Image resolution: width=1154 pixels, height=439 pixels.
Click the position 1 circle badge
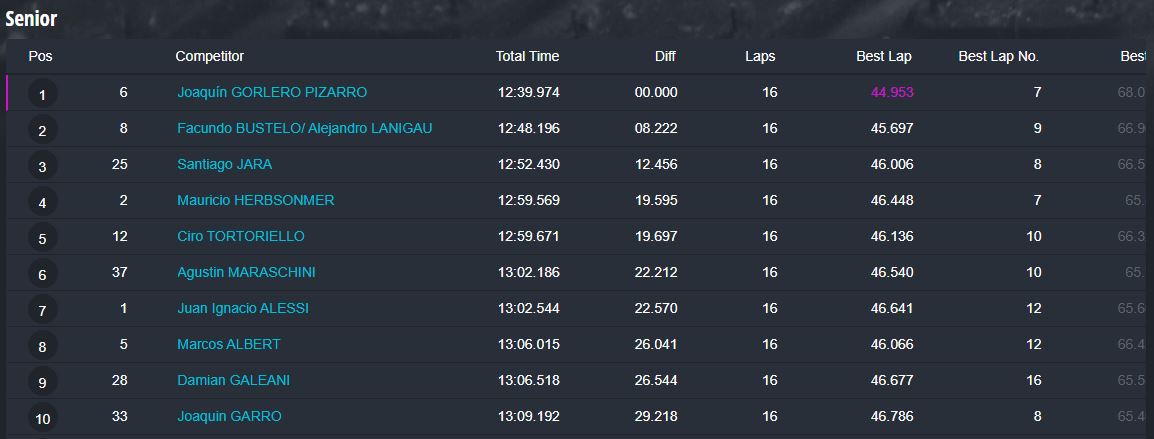(x=42, y=94)
